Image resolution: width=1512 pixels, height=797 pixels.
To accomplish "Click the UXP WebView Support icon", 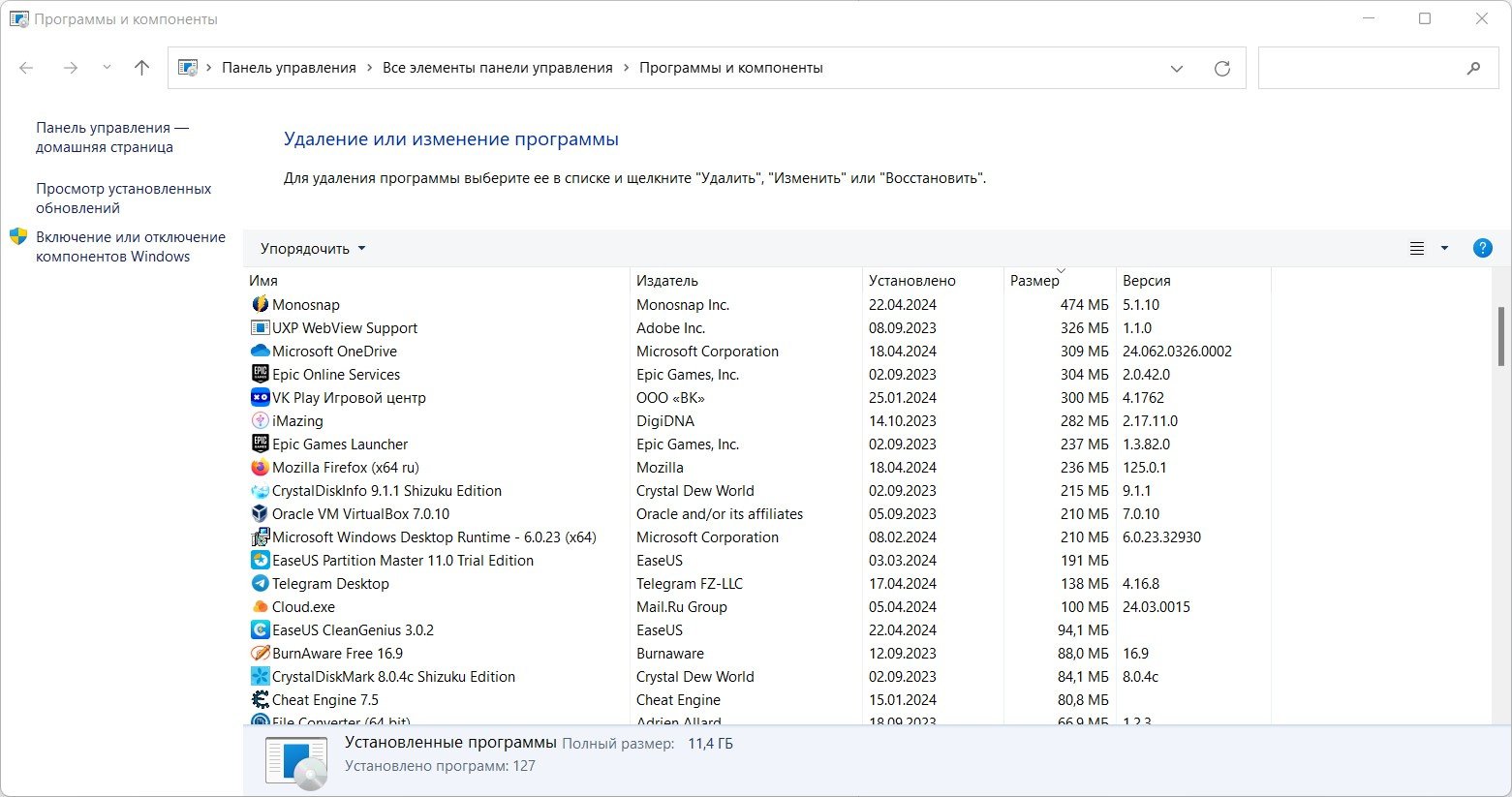I will (260, 327).
